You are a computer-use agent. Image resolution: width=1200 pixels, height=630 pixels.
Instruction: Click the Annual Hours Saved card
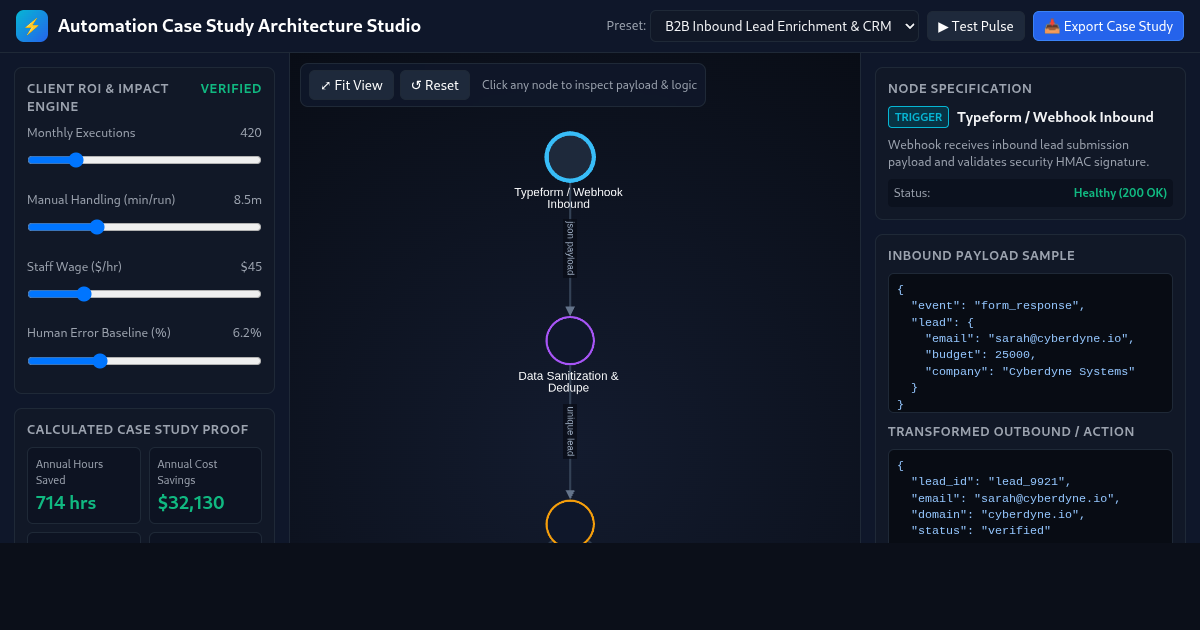point(84,485)
